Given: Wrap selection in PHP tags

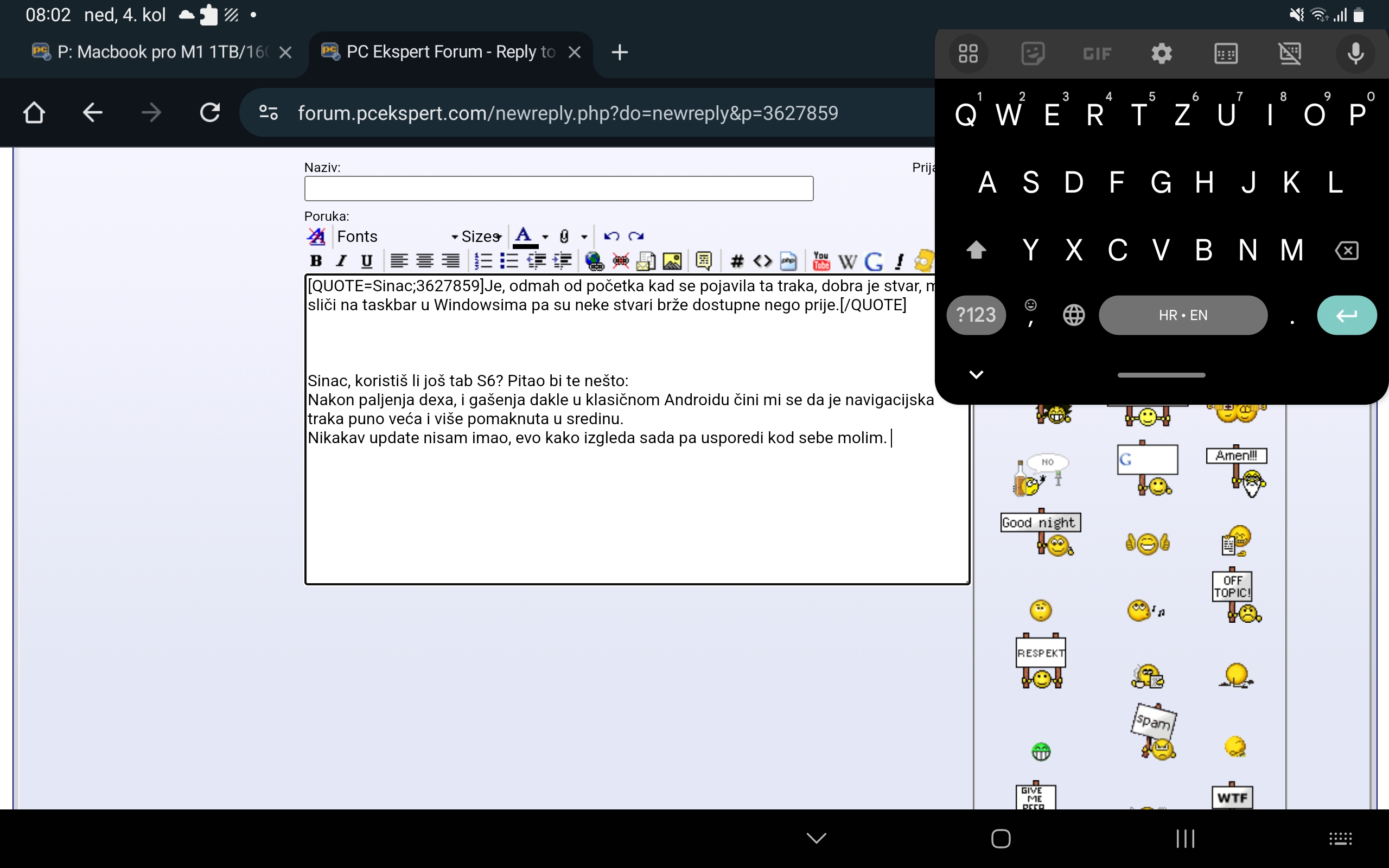Looking at the screenshot, I should click(x=788, y=261).
